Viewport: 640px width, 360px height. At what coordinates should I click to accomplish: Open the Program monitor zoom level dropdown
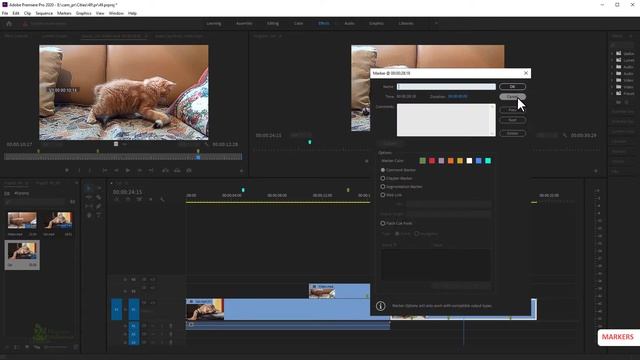[300, 135]
